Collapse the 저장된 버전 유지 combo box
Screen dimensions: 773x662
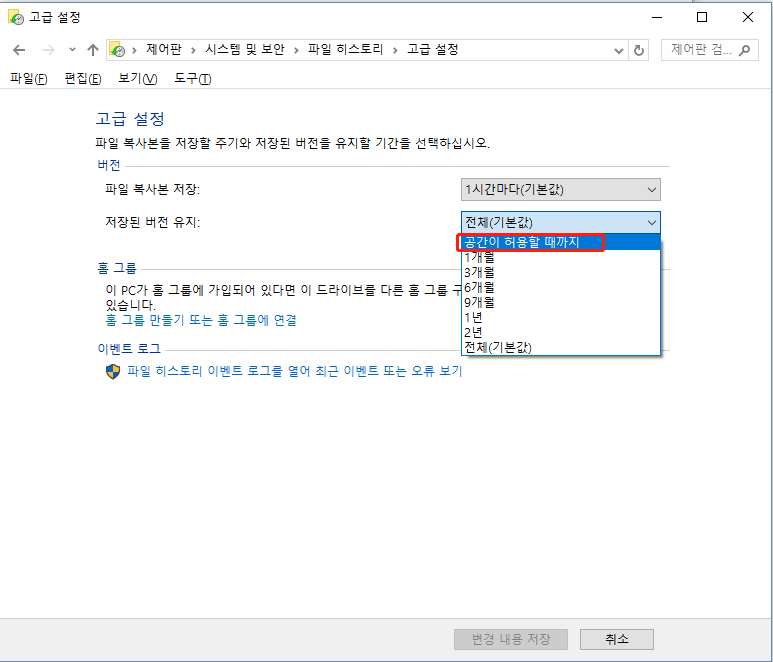pyautogui.click(x=561, y=222)
